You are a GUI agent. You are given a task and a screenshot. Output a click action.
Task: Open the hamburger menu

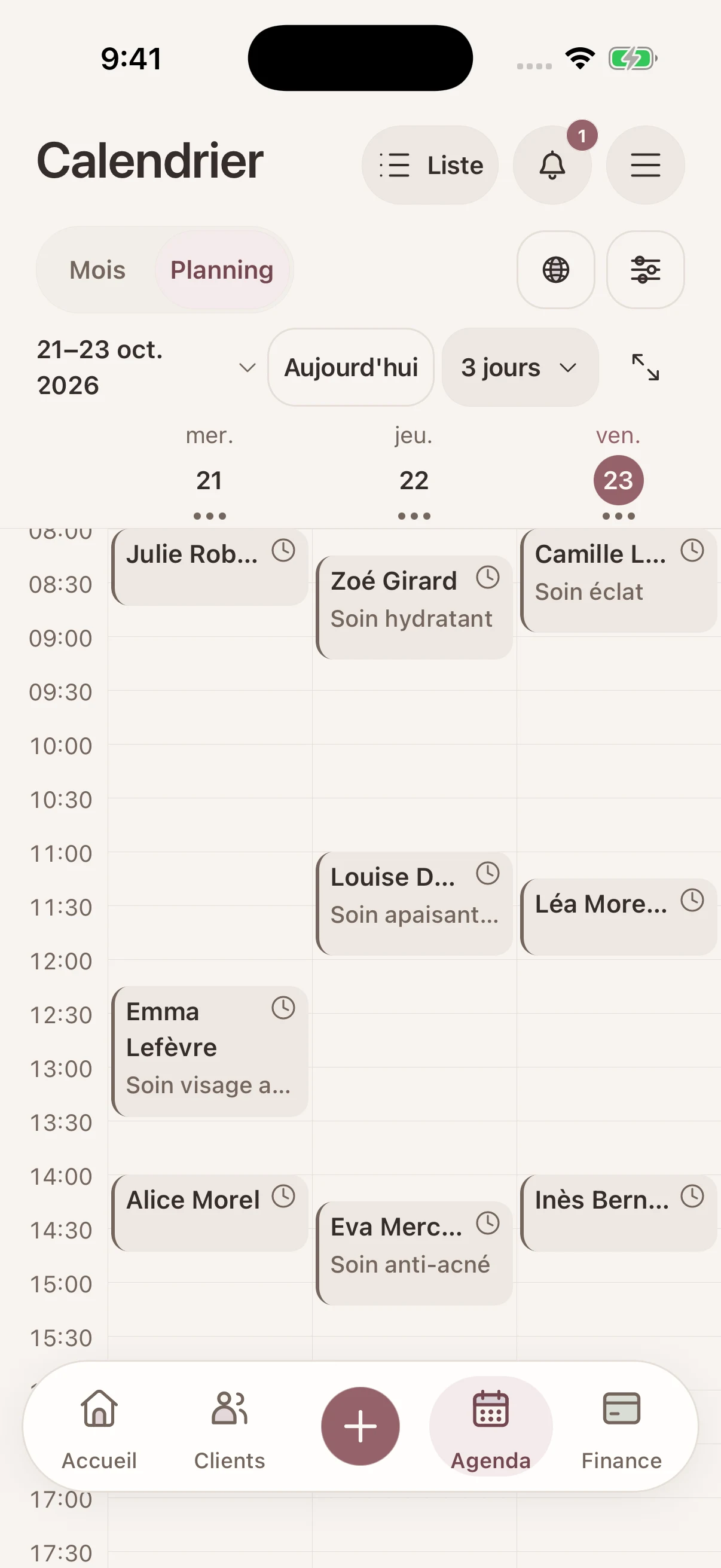(645, 165)
